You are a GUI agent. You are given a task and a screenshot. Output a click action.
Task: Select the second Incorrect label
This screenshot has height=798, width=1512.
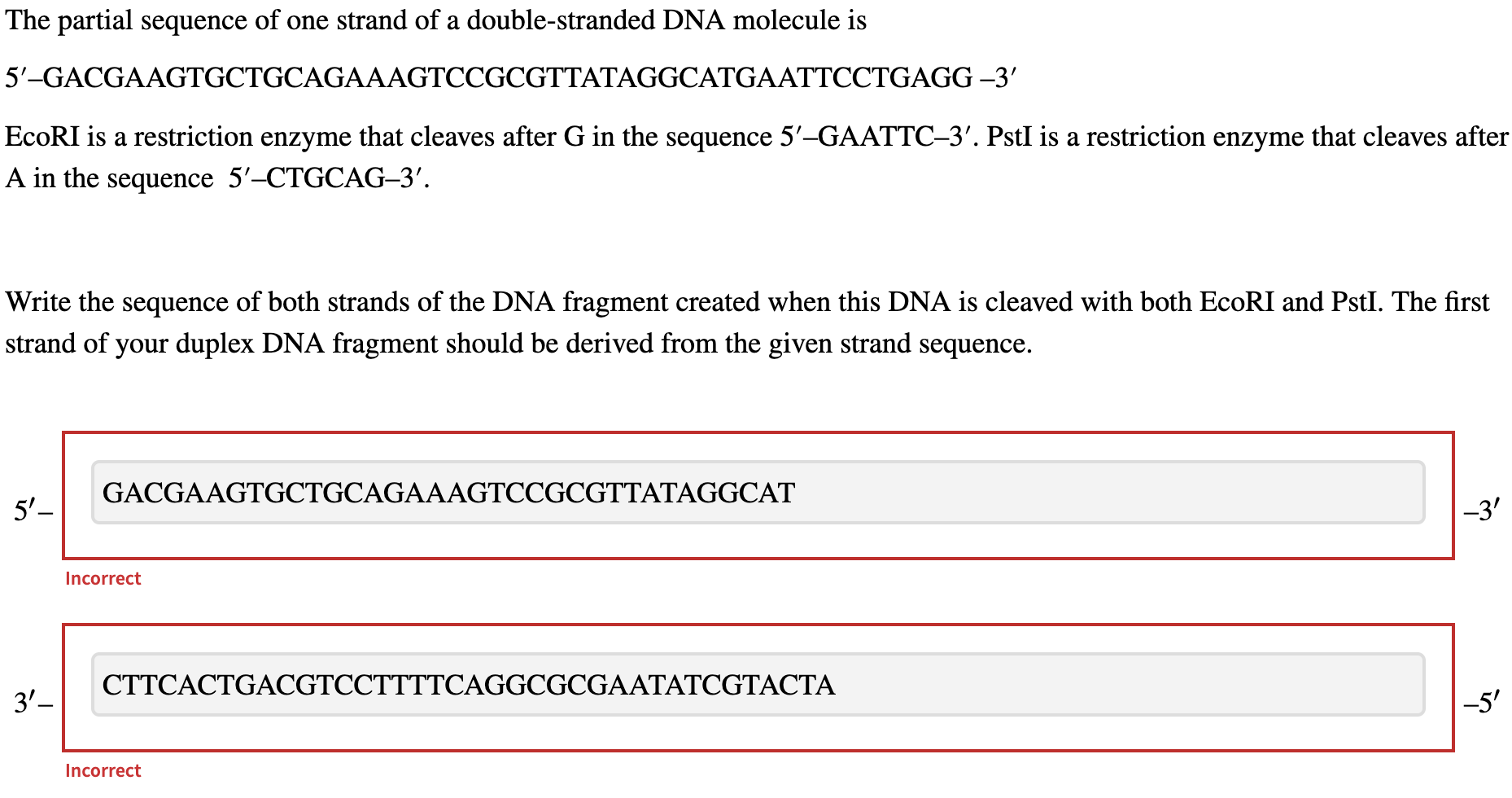pos(103,770)
